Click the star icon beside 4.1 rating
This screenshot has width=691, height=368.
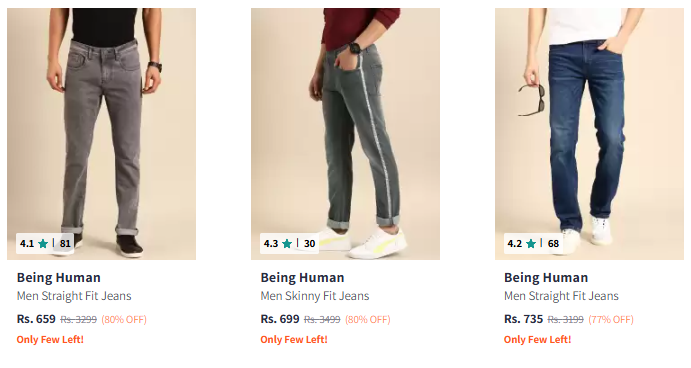point(43,243)
